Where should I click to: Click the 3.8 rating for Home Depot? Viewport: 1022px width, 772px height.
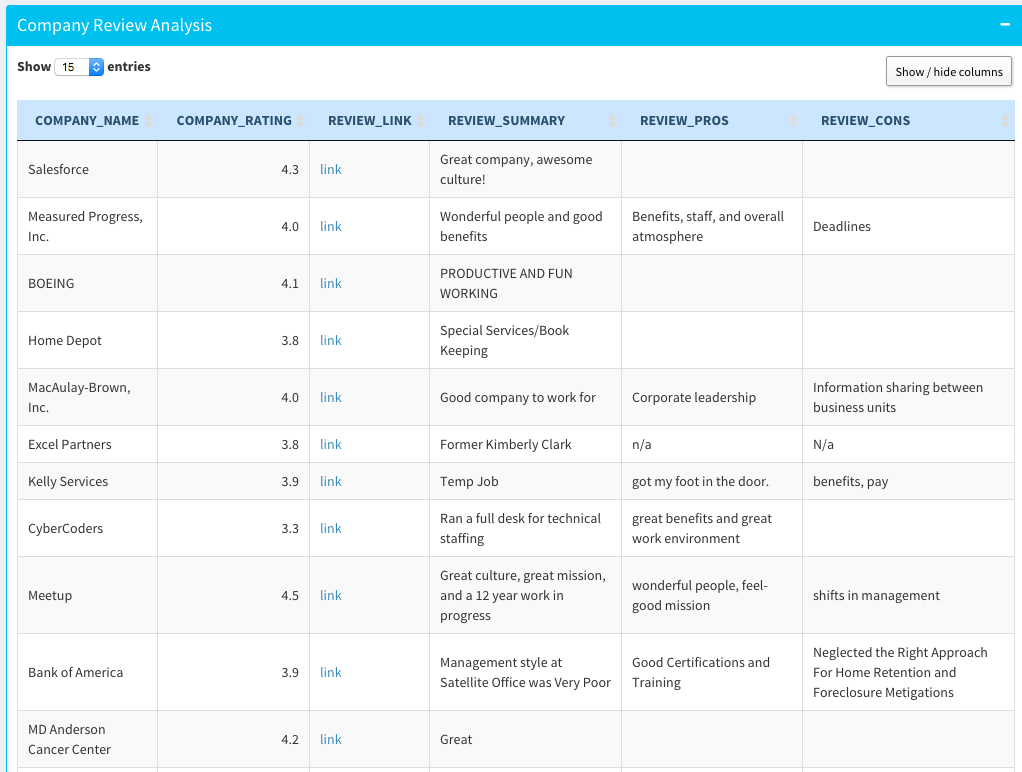point(290,340)
